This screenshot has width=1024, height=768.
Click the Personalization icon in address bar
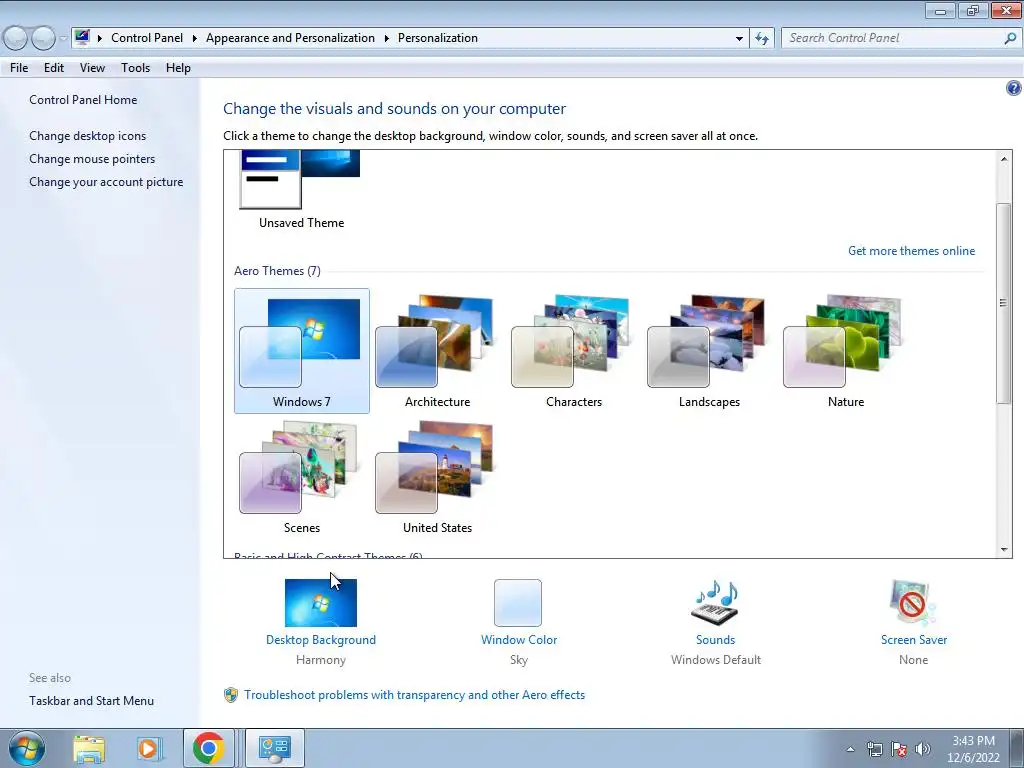click(x=82, y=37)
